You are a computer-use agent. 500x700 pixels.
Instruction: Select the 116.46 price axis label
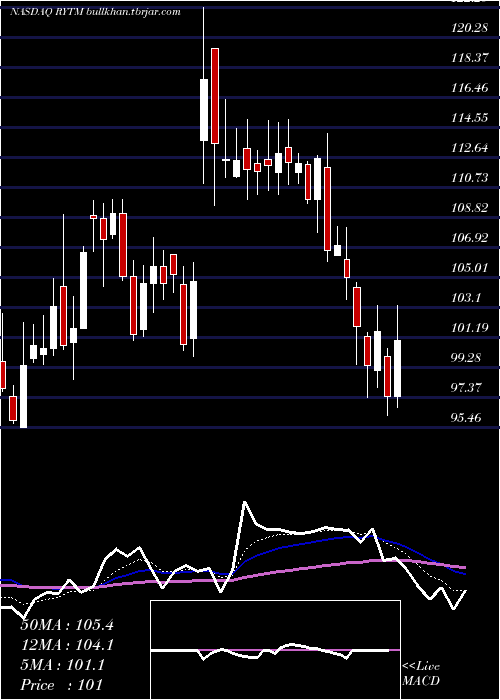(470, 88)
